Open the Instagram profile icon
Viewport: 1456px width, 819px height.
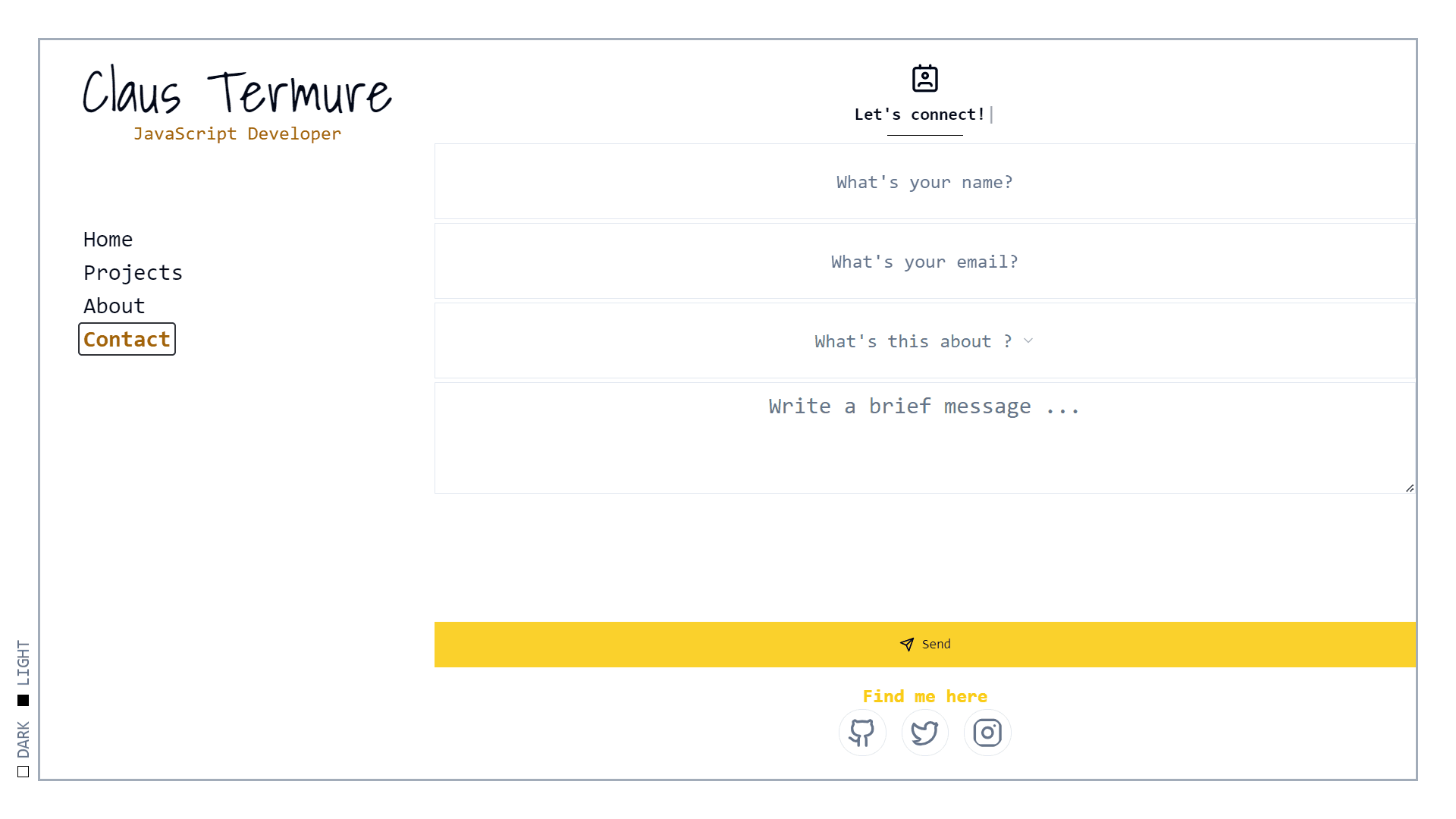(987, 733)
